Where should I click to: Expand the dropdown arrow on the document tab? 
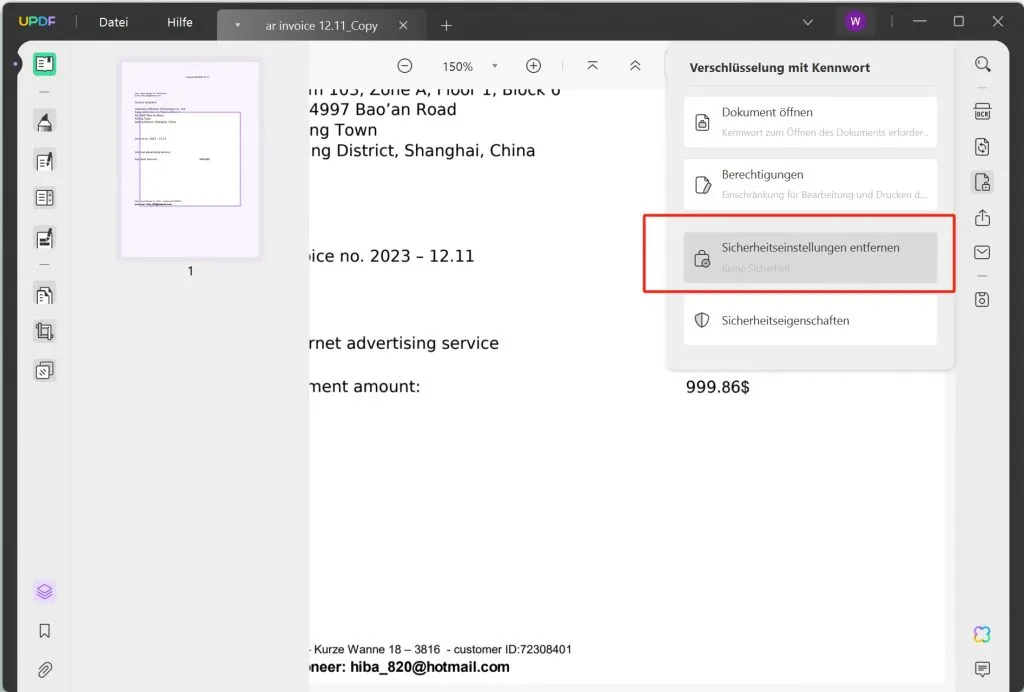pos(238,25)
